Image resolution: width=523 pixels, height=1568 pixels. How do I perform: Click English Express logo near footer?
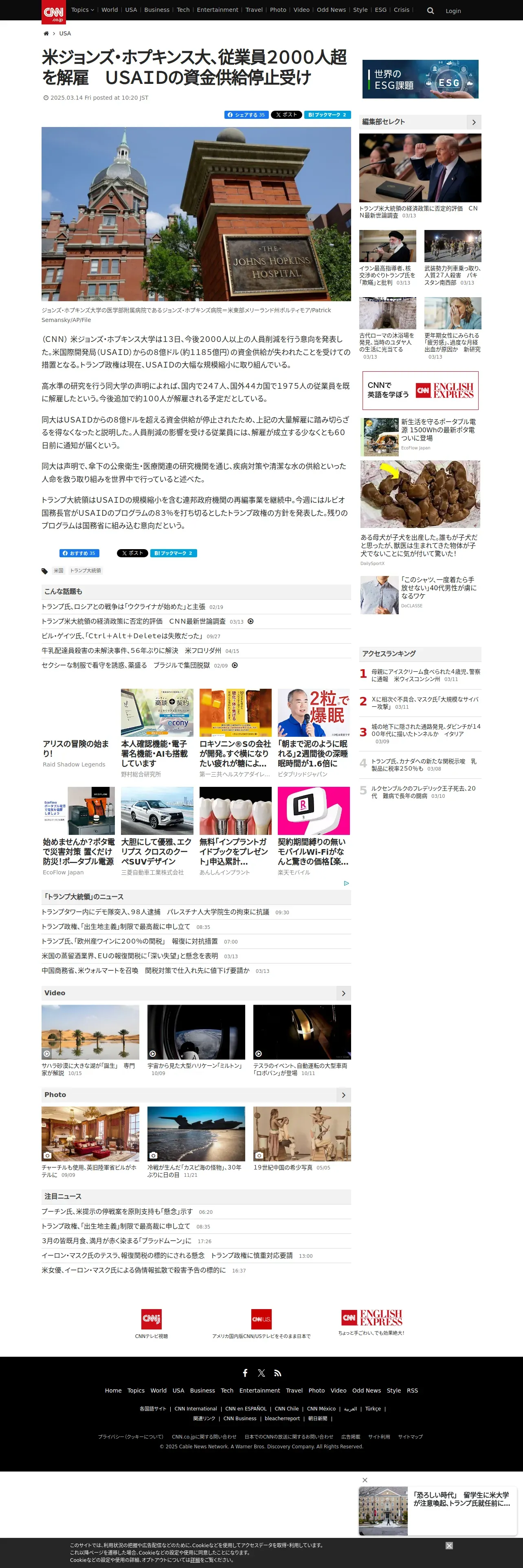(x=371, y=1317)
